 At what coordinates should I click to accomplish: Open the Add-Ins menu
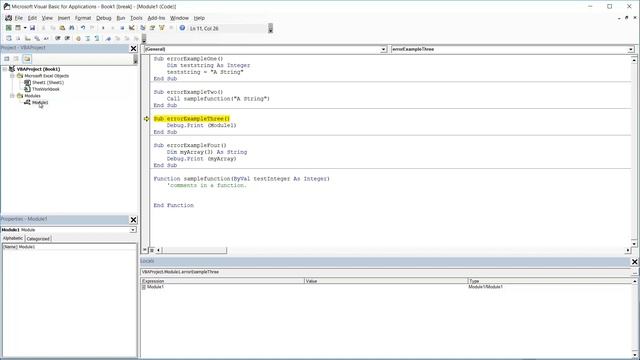(x=156, y=18)
